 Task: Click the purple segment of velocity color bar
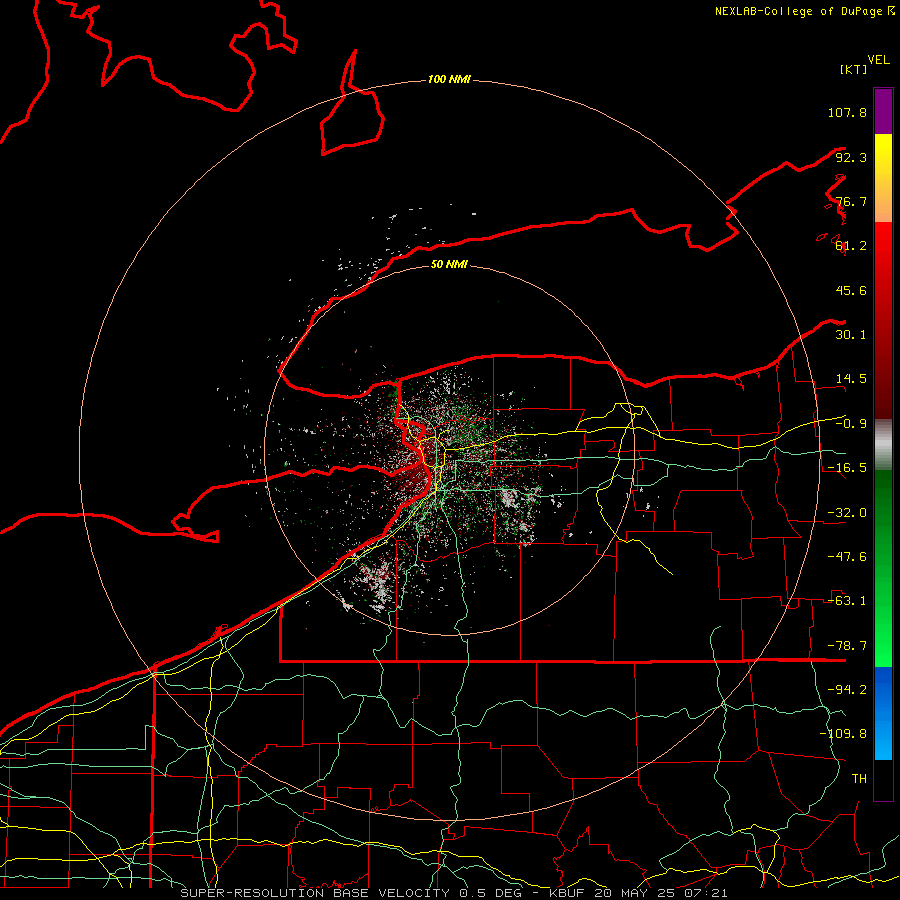pyautogui.click(x=883, y=111)
